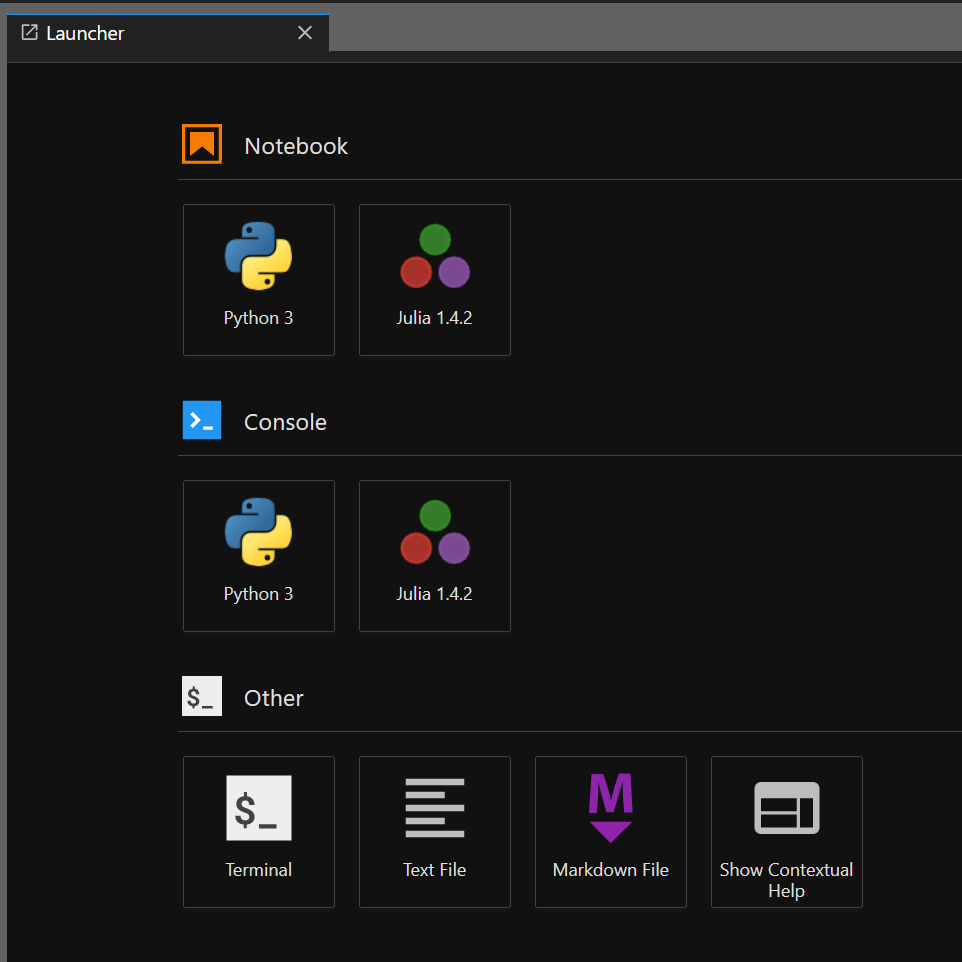Launch a new Terminal
962x962 pixels.
pyautogui.click(x=258, y=832)
